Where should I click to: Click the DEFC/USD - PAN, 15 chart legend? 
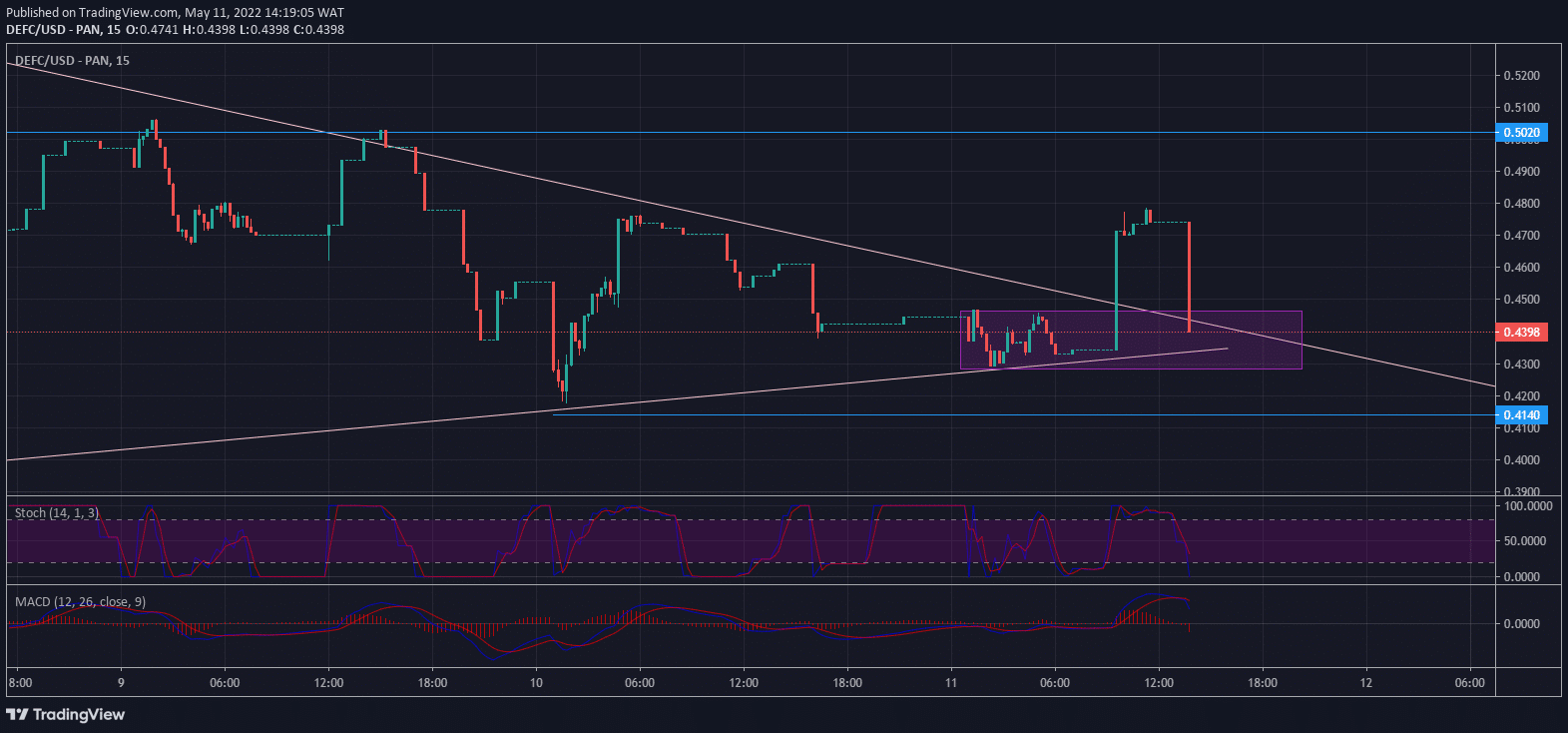pos(72,61)
